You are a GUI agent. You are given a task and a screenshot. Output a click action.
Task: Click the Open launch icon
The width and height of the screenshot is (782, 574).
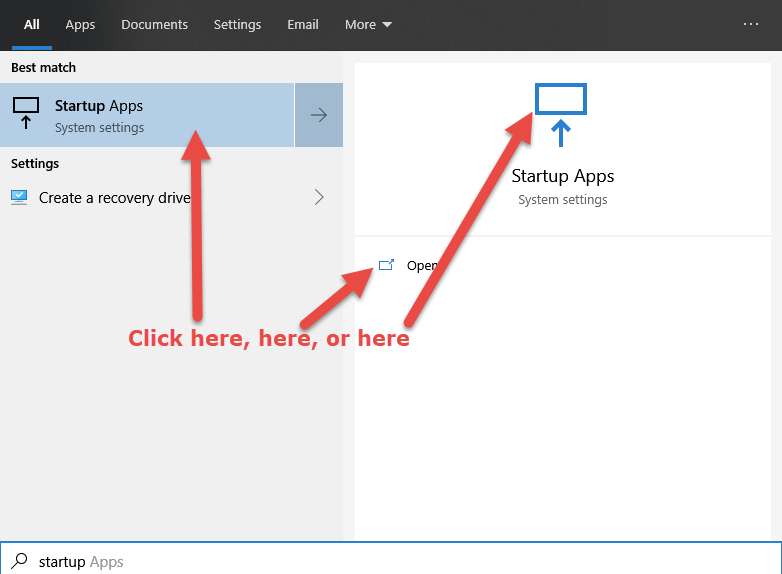[x=387, y=265]
